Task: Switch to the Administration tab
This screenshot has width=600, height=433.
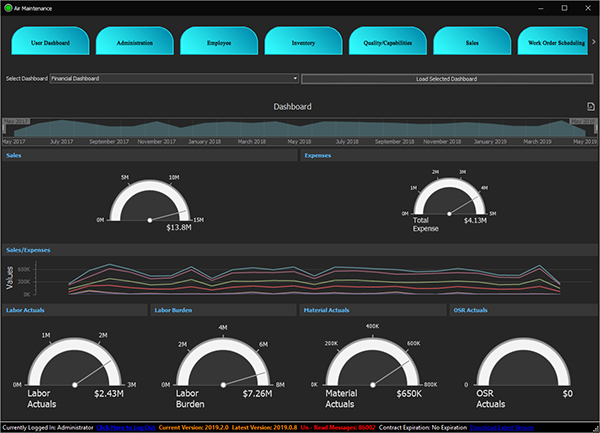Action: [x=135, y=41]
